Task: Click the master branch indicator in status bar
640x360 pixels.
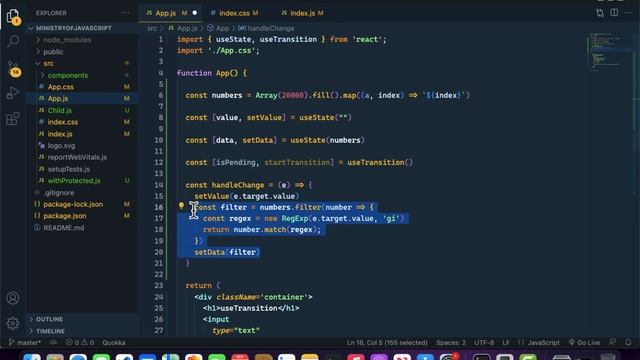Action: coord(24,342)
